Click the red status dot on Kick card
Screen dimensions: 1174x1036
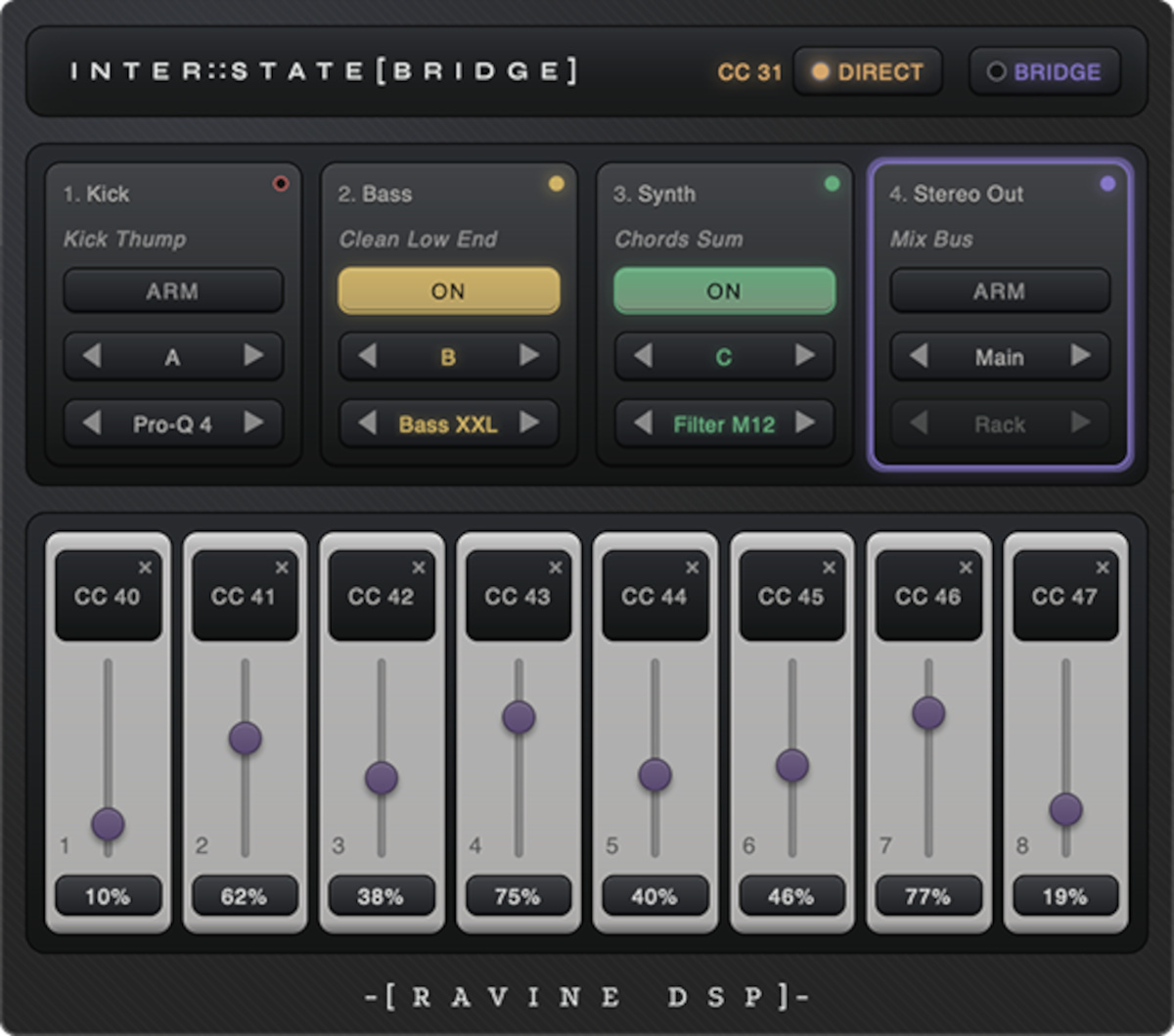tap(281, 183)
